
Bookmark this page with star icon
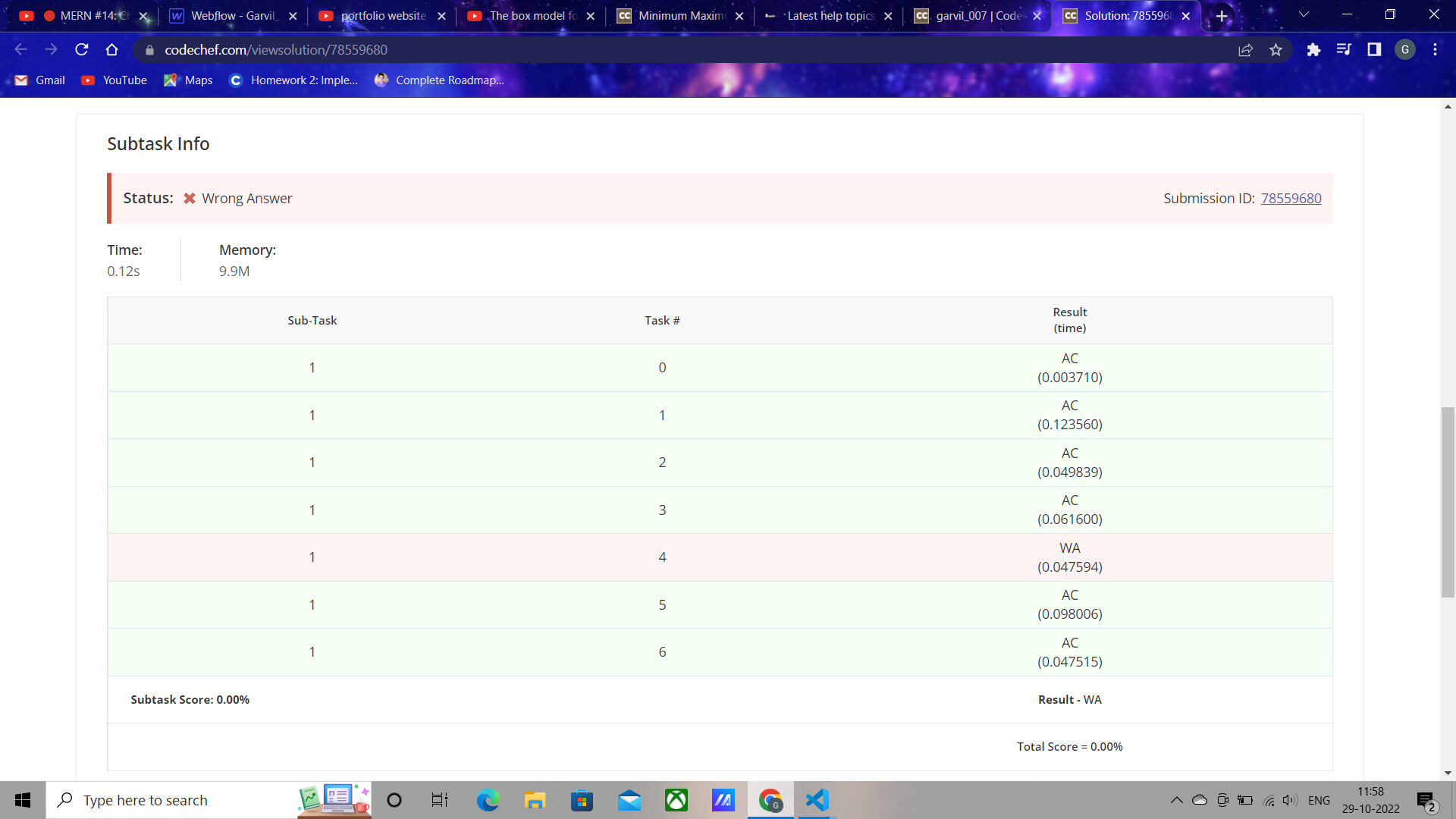click(1276, 49)
